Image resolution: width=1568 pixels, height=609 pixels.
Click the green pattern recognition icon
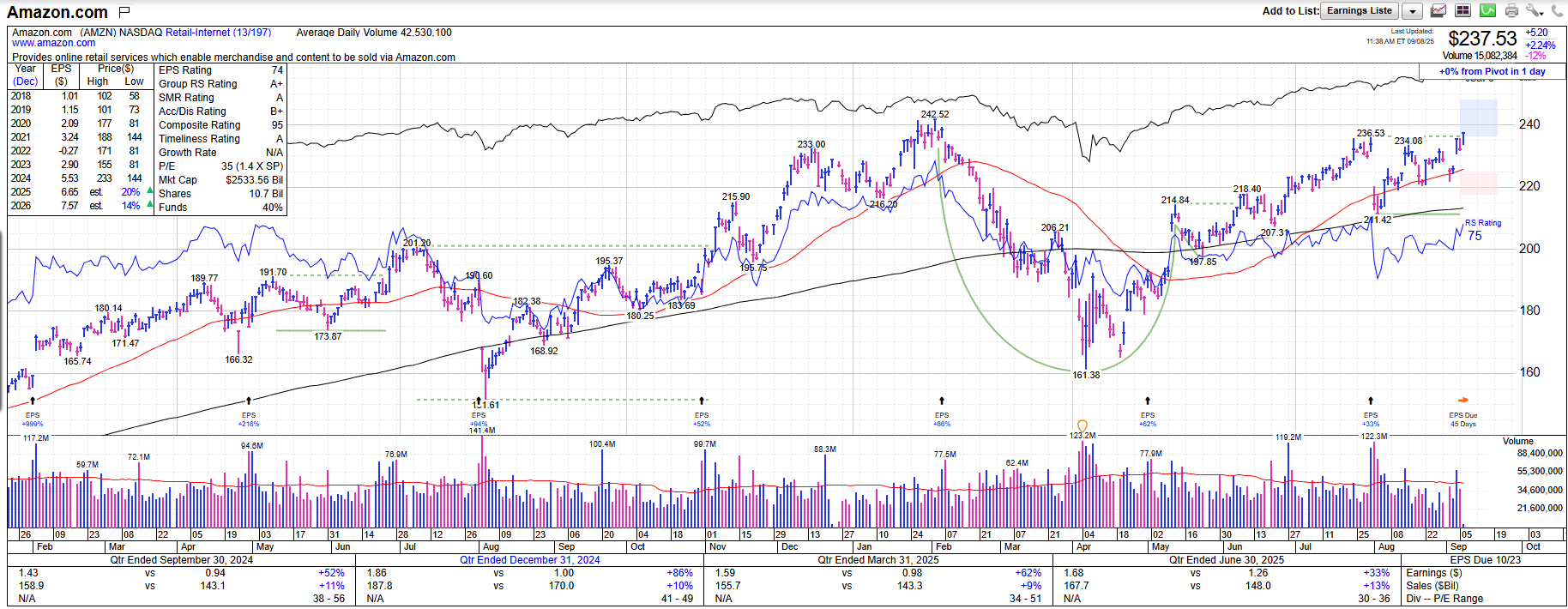tap(1488, 11)
